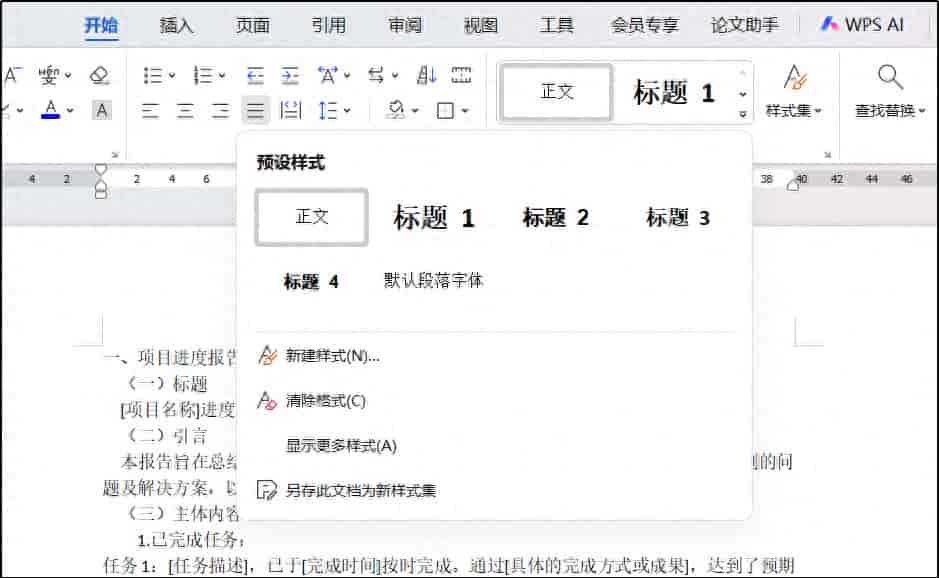
Task: Click the distributed alignment icon
Action: point(290,111)
